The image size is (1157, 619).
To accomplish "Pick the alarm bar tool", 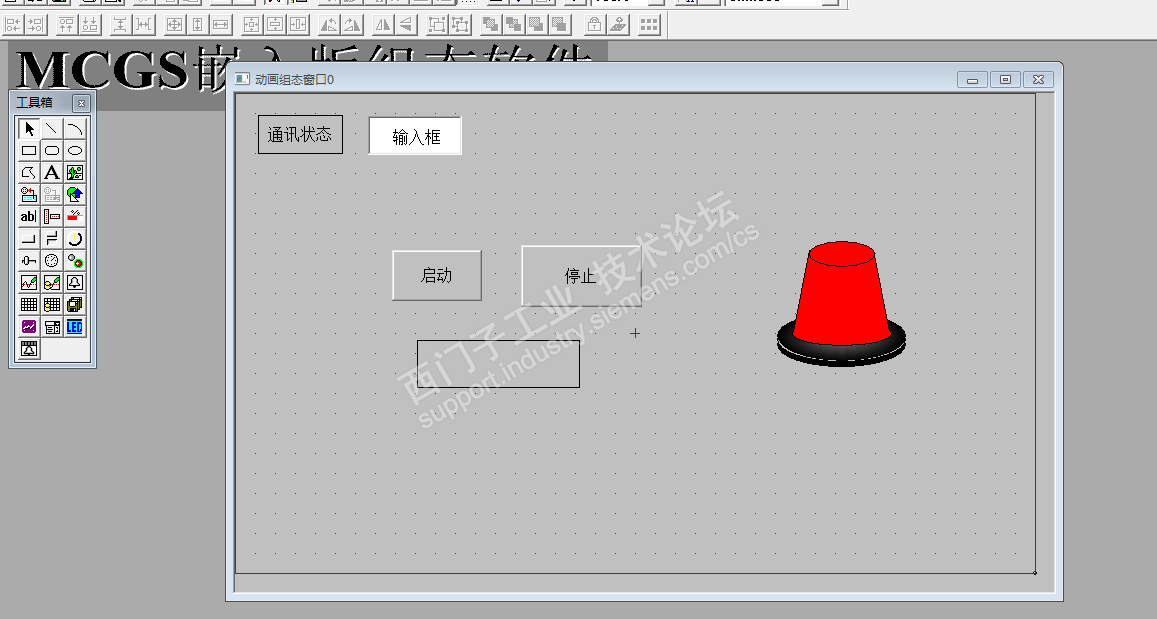I will [x=29, y=349].
